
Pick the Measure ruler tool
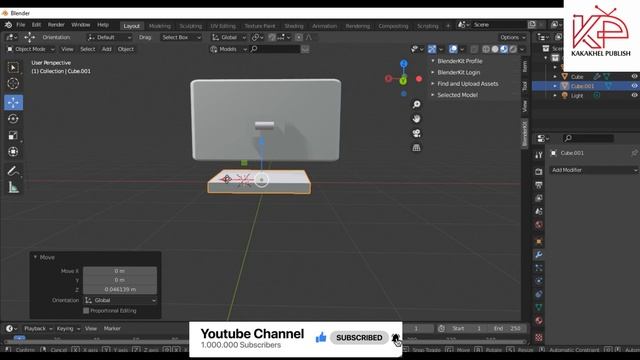click(13, 187)
